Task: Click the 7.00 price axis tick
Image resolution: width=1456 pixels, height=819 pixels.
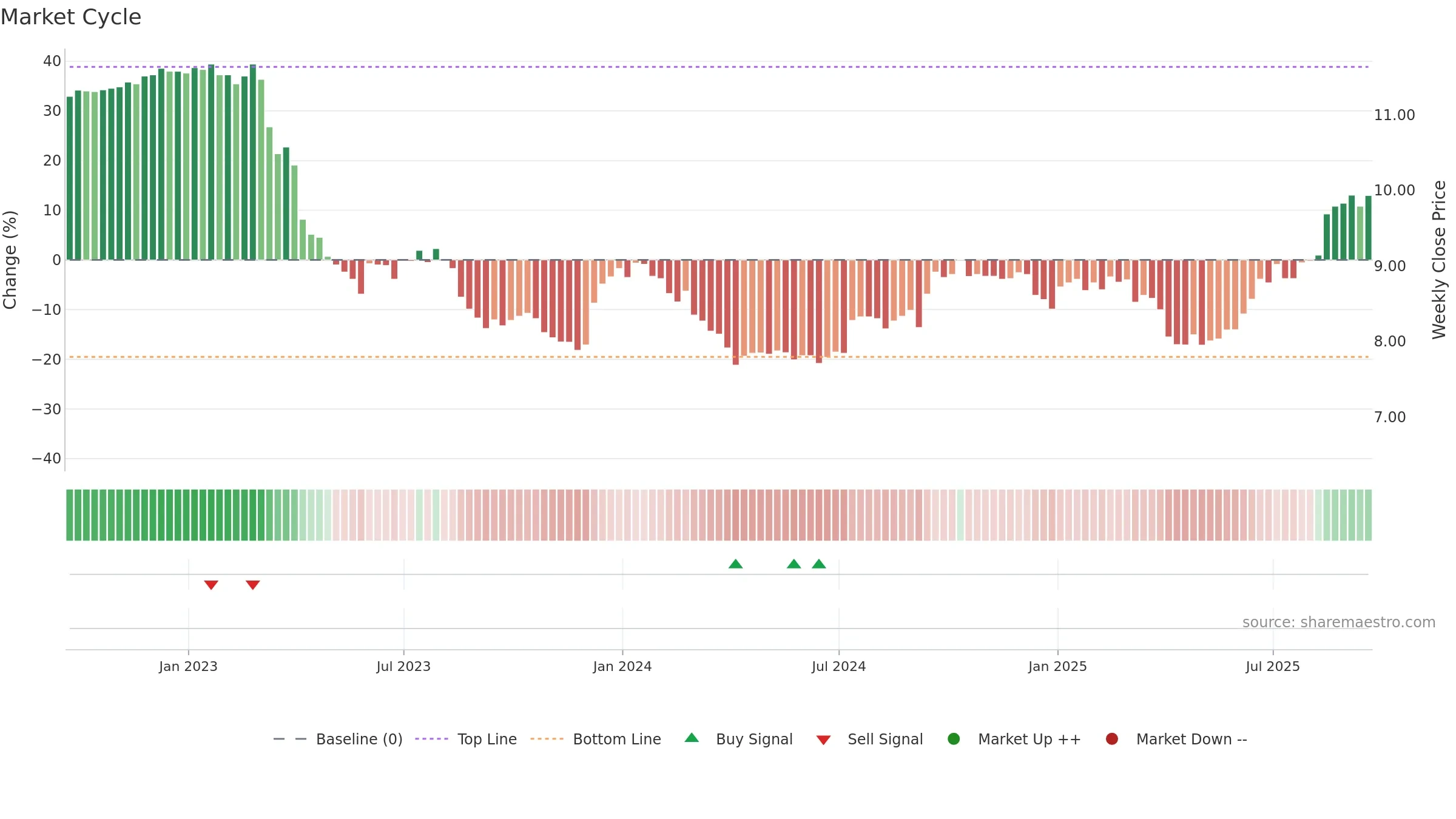Action: 1390,417
